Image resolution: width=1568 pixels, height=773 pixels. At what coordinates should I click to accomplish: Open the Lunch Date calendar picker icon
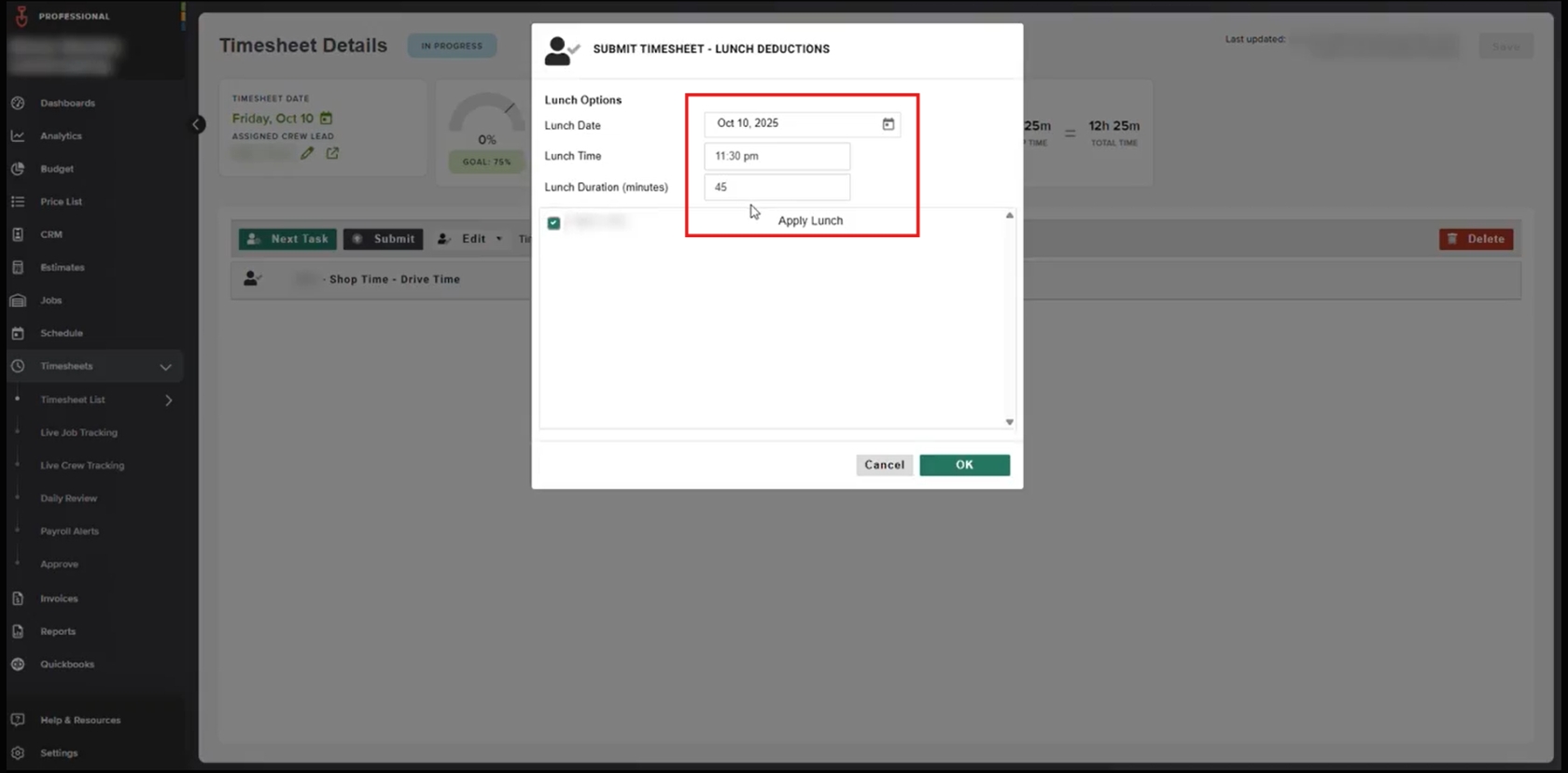pos(888,124)
